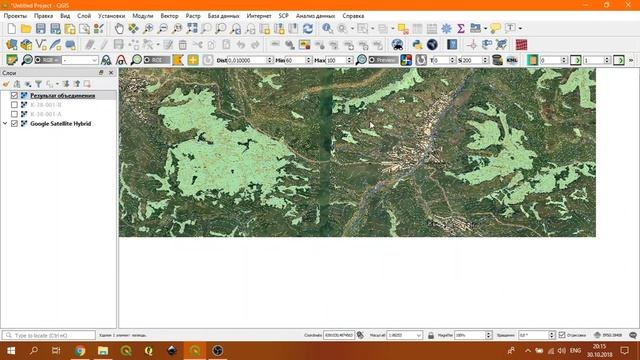Click the Type to locate search field
Viewport: 640px width, 360px height.
click(49, 335)
